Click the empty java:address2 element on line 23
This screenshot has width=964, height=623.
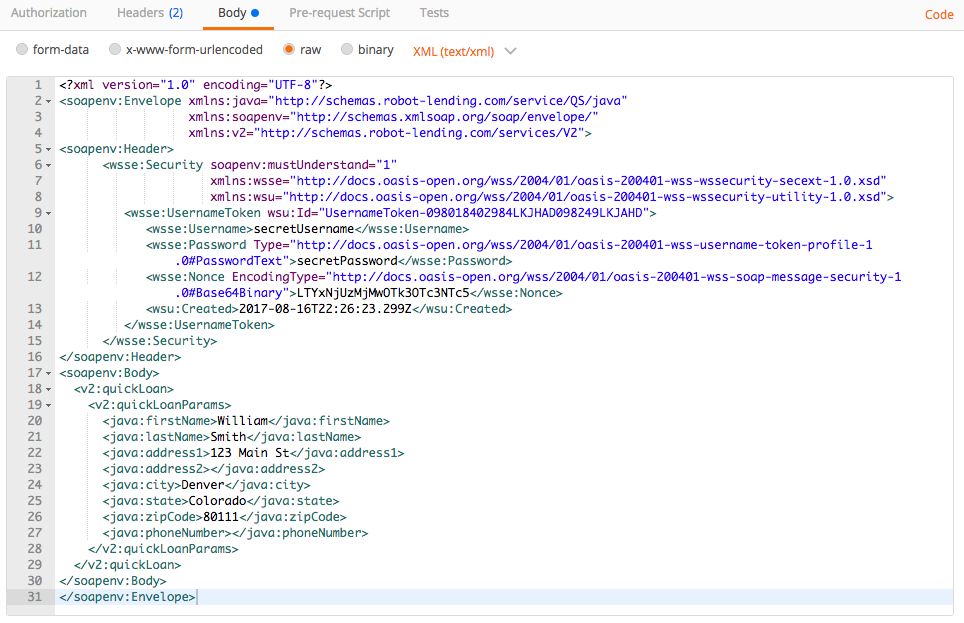coord(214,469)
